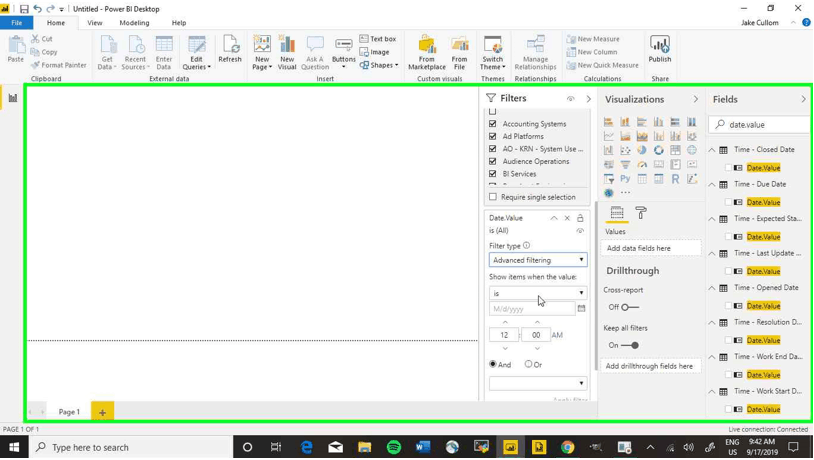The image size is (814, 460).
Task: Switch to the View ribbon tab
Action: [x=94, y=23]
